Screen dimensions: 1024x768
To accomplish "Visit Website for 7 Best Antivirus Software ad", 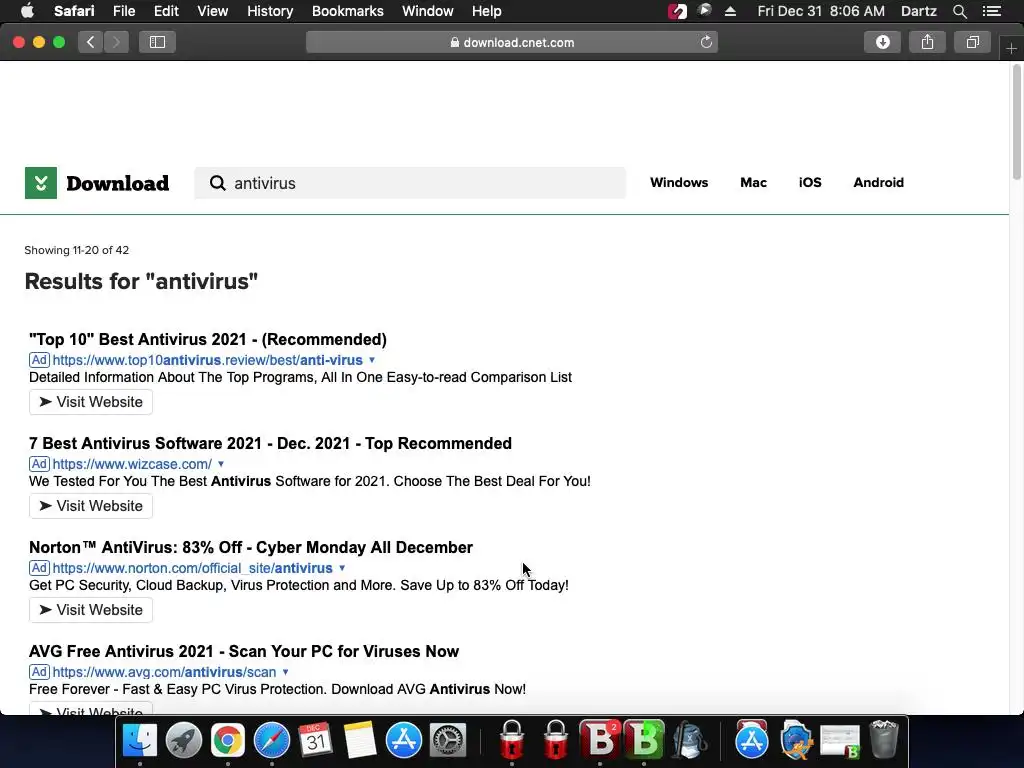I will coord(91,505).
